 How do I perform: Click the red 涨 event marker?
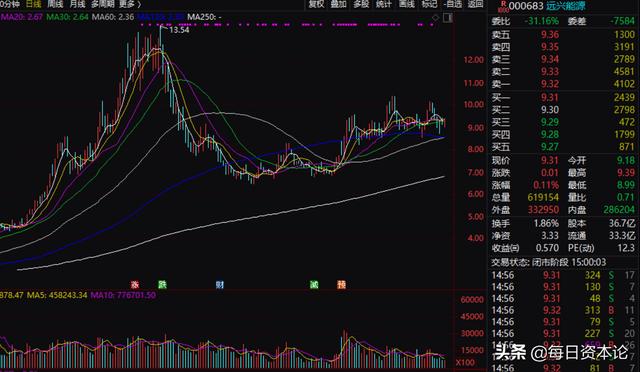tap(135, 284)
